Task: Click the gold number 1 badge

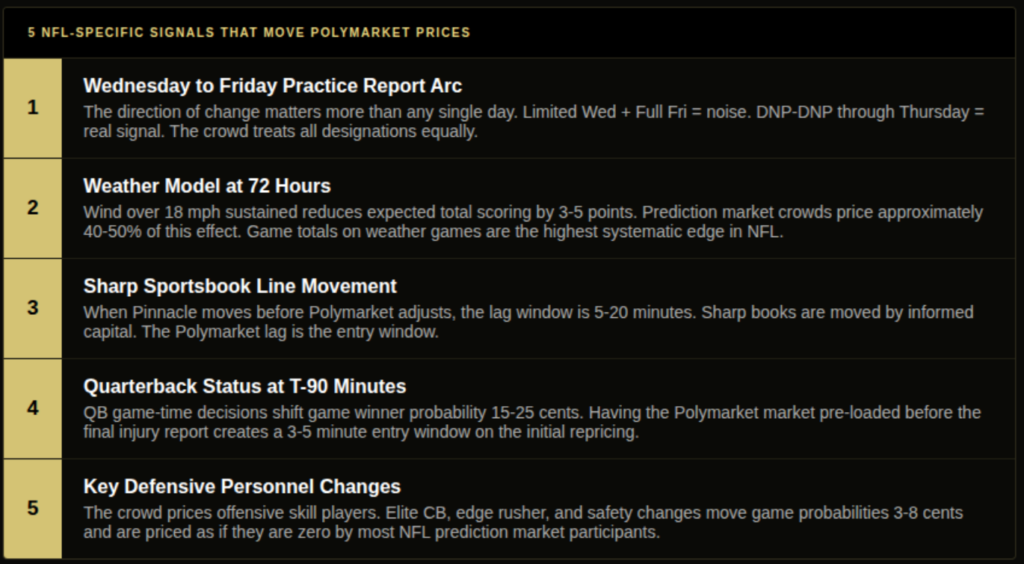Action: (33, 108)
